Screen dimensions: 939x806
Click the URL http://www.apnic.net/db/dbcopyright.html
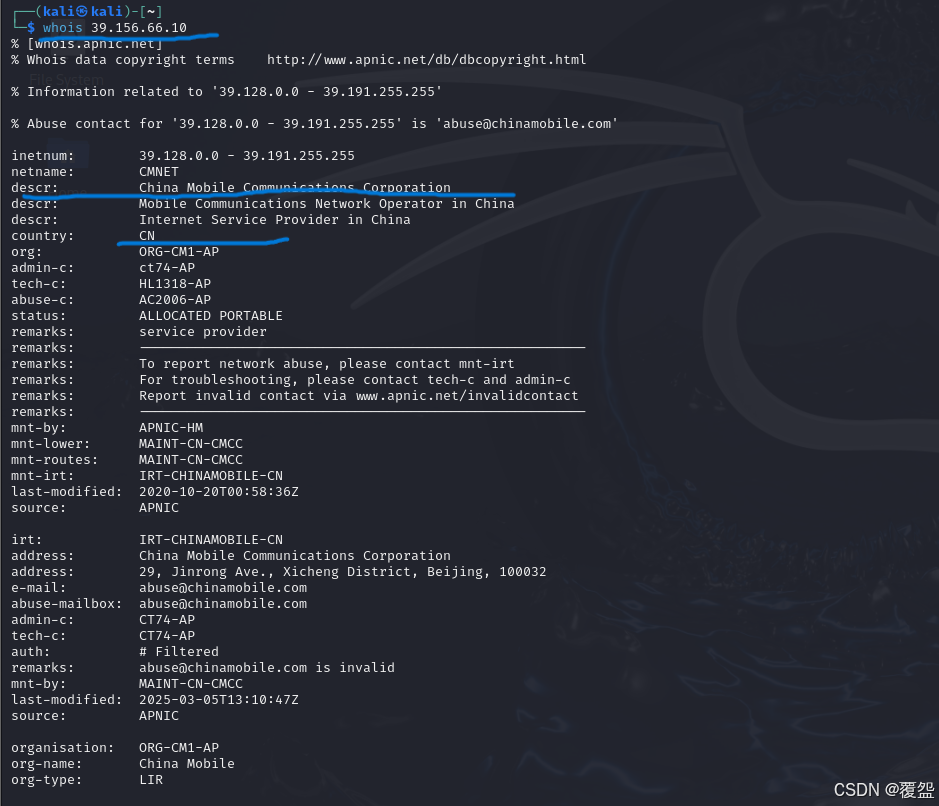[x=426, y=60]
